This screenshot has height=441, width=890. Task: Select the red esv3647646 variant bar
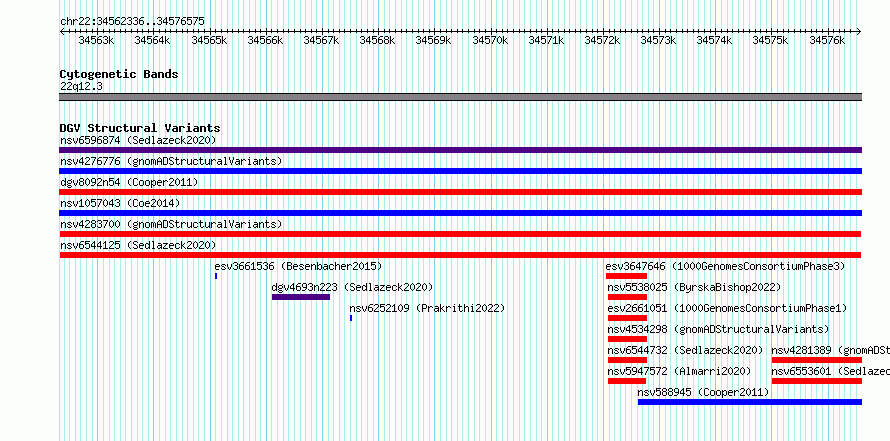click(x=626, y=276)
